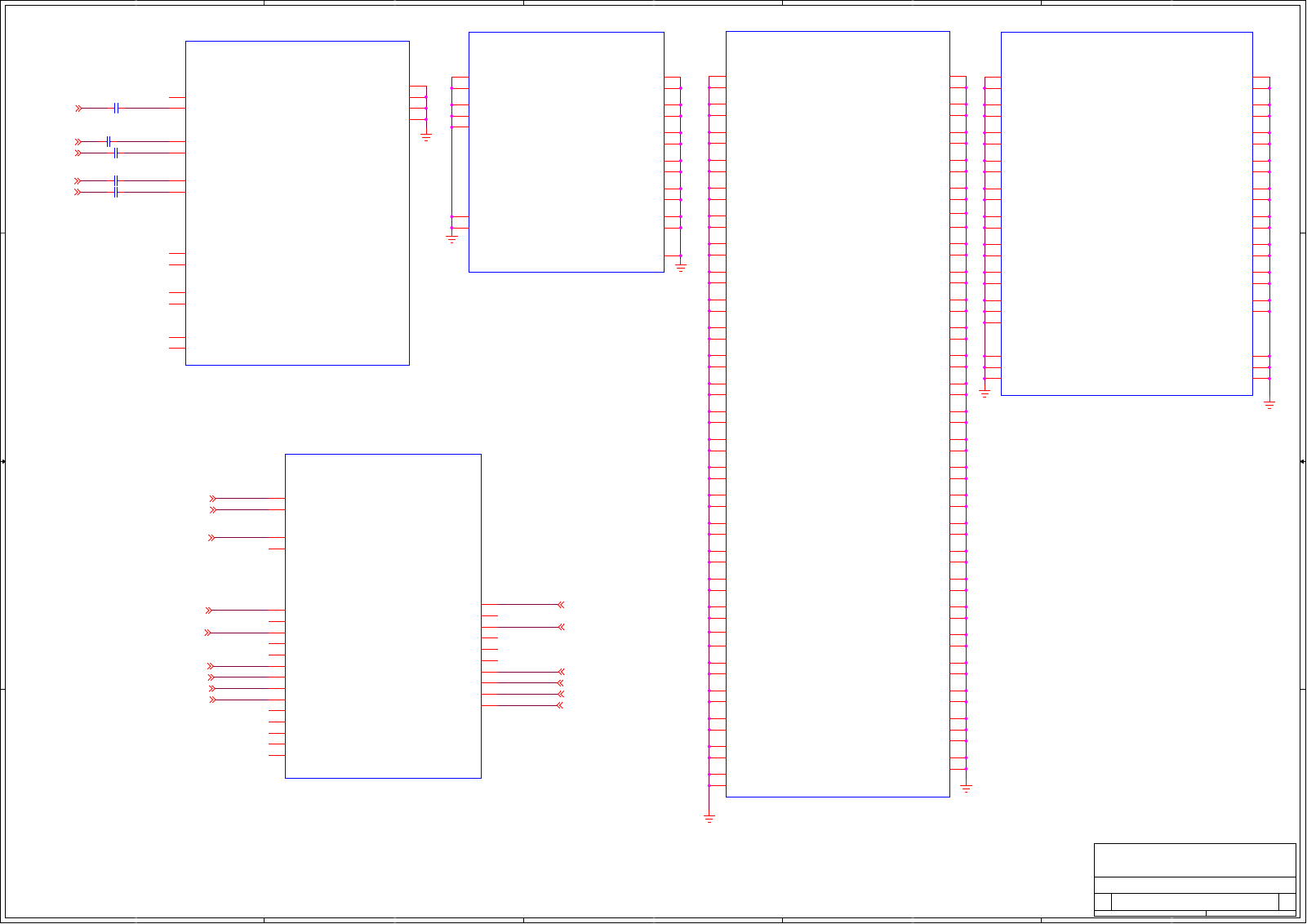The width and height of the screenshot is (1307, 924).
Task: Select the topmost capacitor symbol in the schematic
Action: pyautogui.click(x=117, y=108)
